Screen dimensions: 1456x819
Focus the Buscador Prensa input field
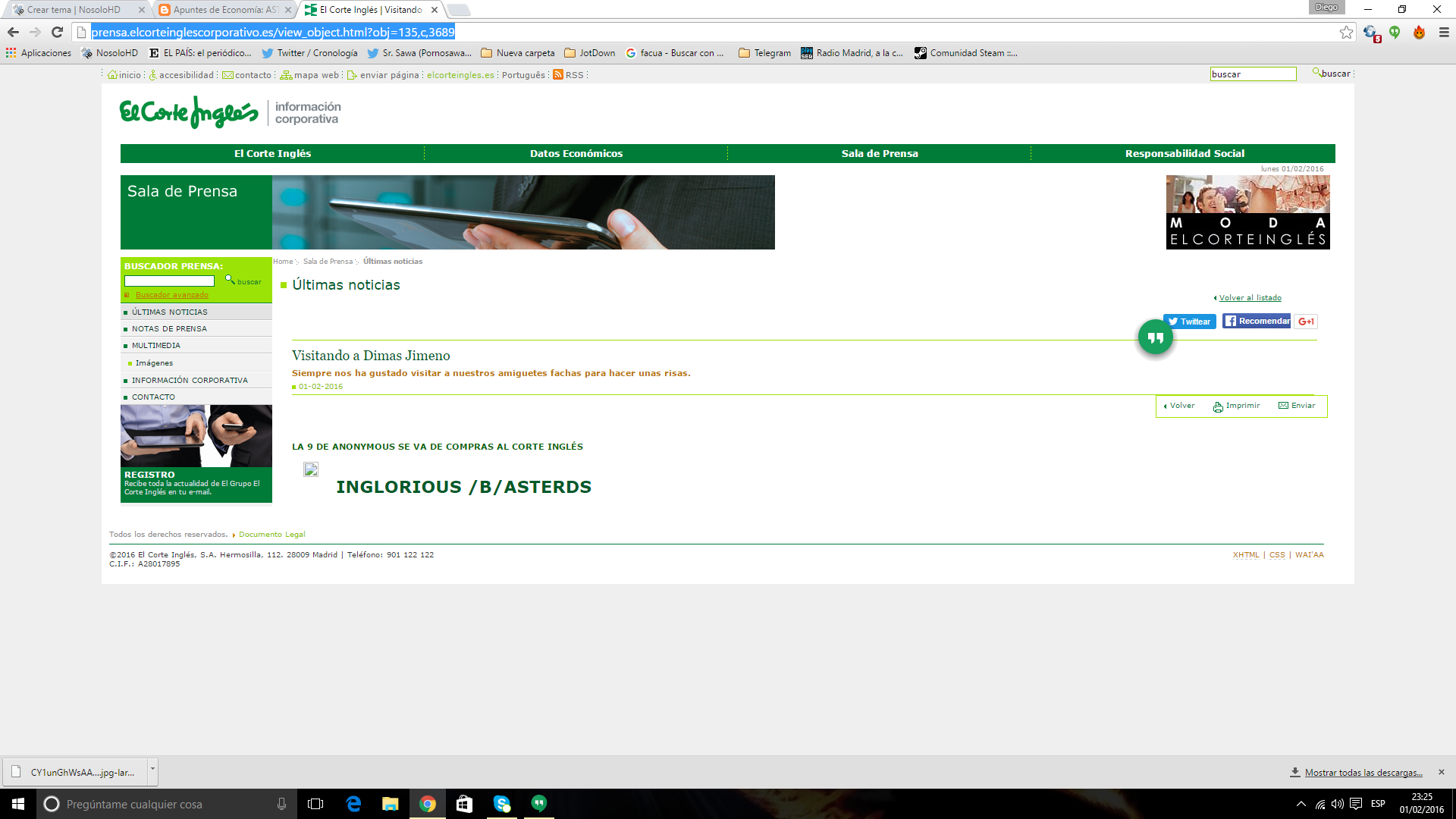pyautogui.click(x=169, y=281)
